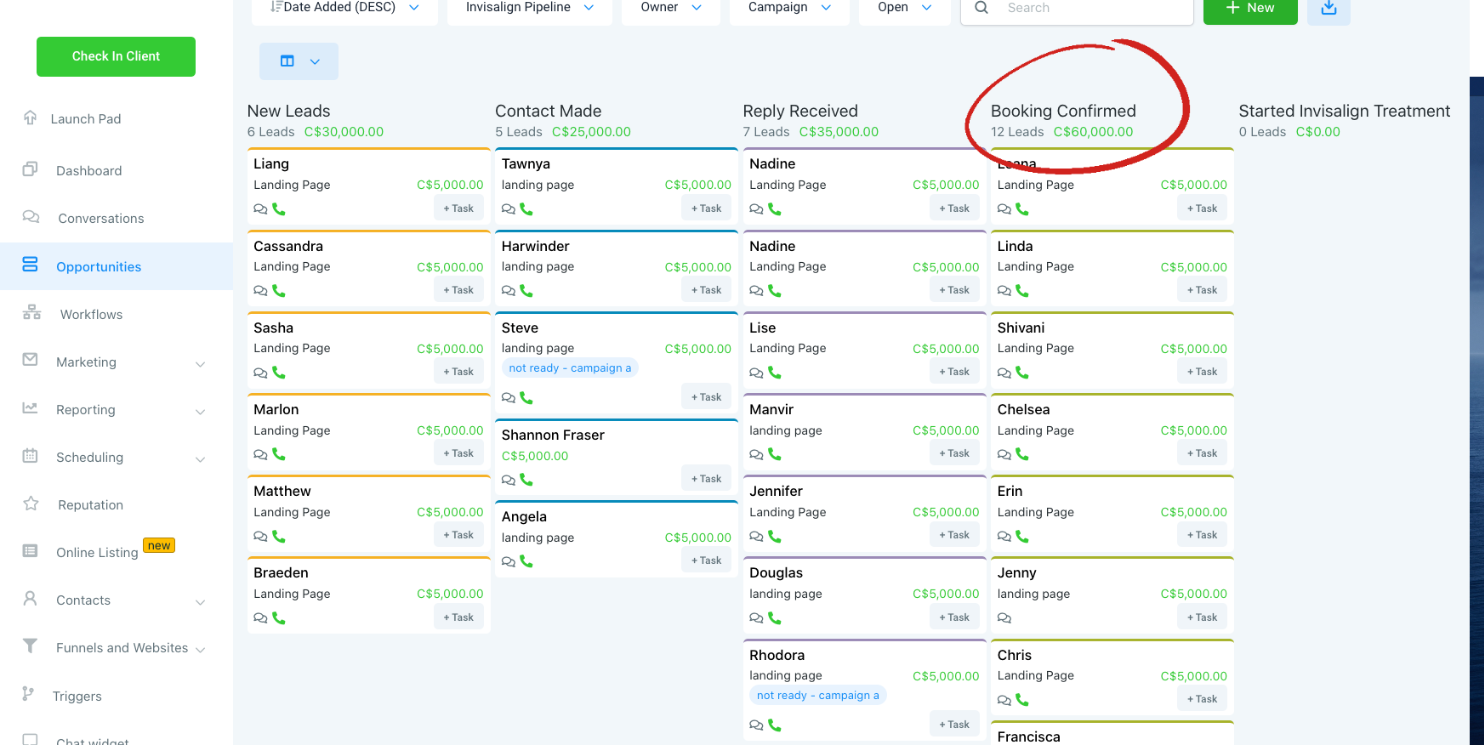
Task: Click the Check In Client button
Action: [x=116, y=56]
